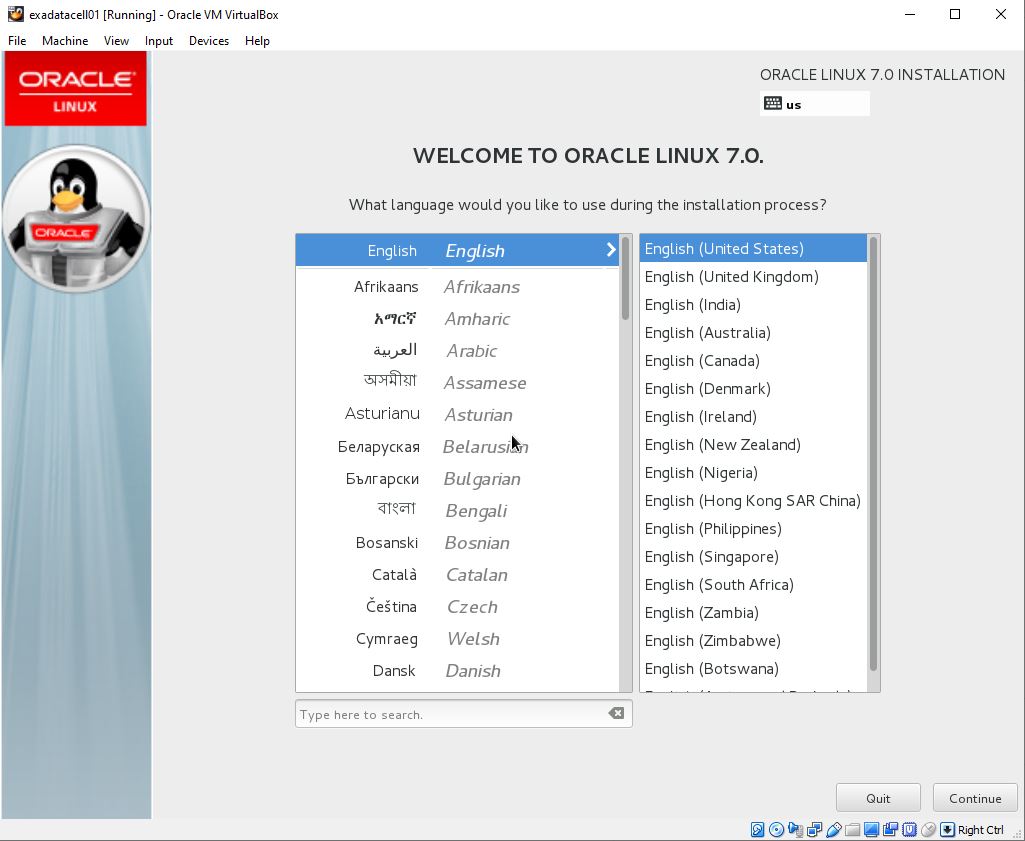This screenshot has height=841, width=1025.
Task: Click the Quit button
Action: [878, 798]
